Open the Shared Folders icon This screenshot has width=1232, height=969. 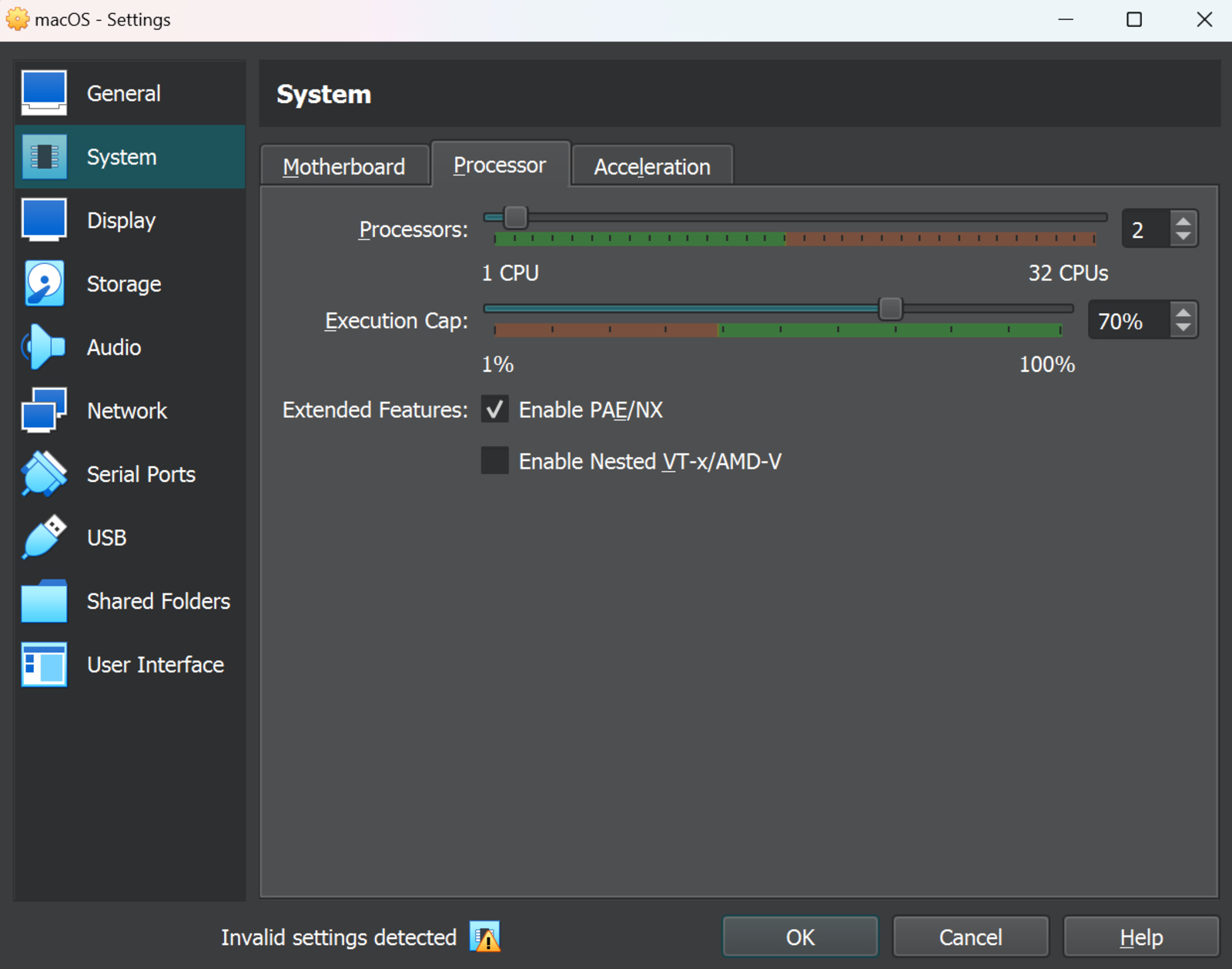[44, 601]
